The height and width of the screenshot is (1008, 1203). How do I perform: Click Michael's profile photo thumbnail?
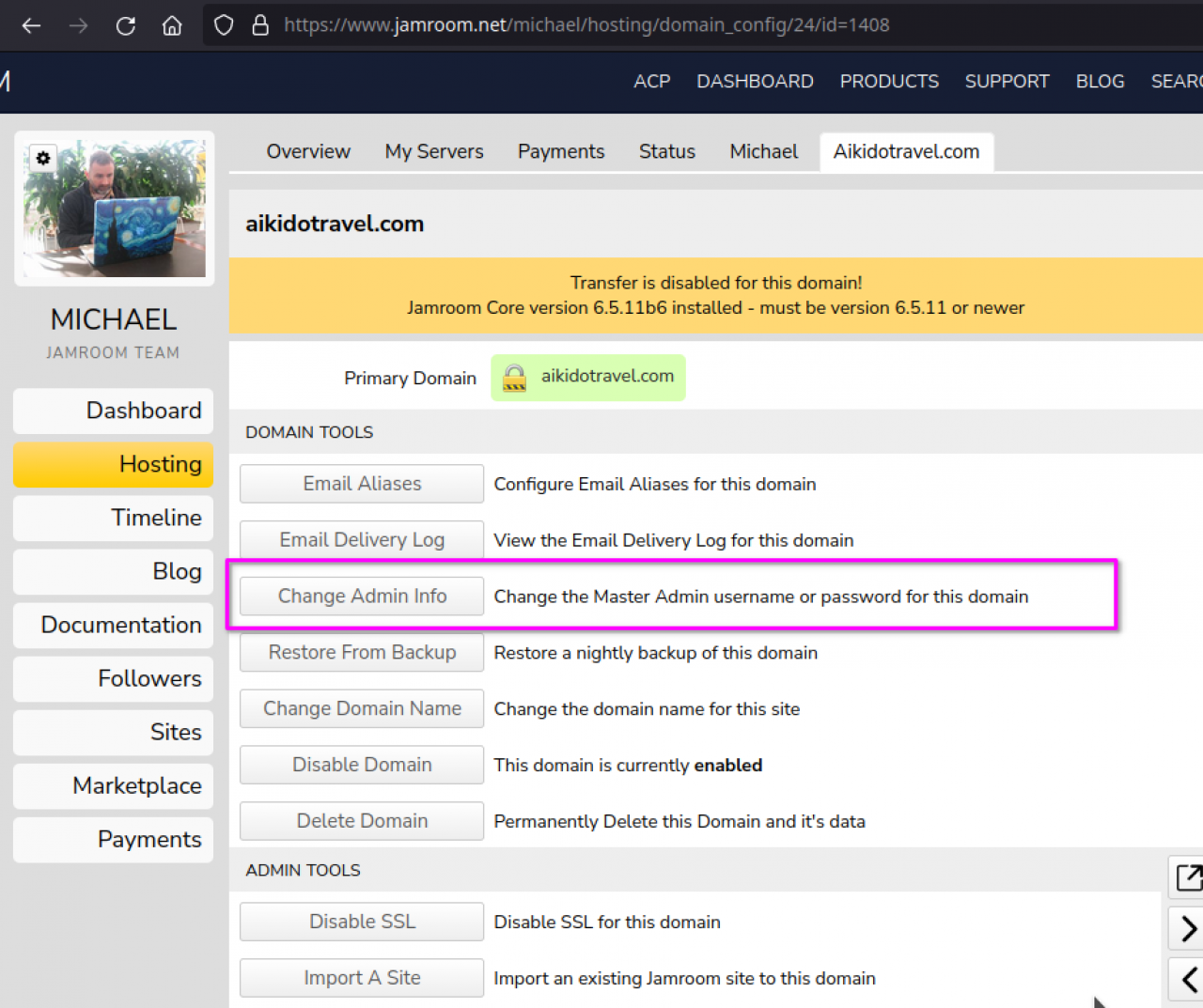115,209
